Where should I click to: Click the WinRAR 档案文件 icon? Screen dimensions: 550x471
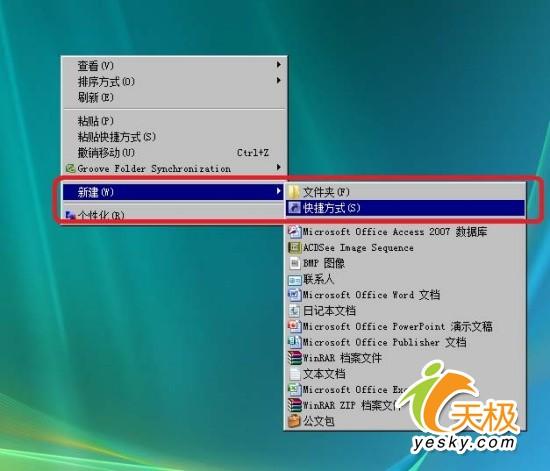coord(294,358)
